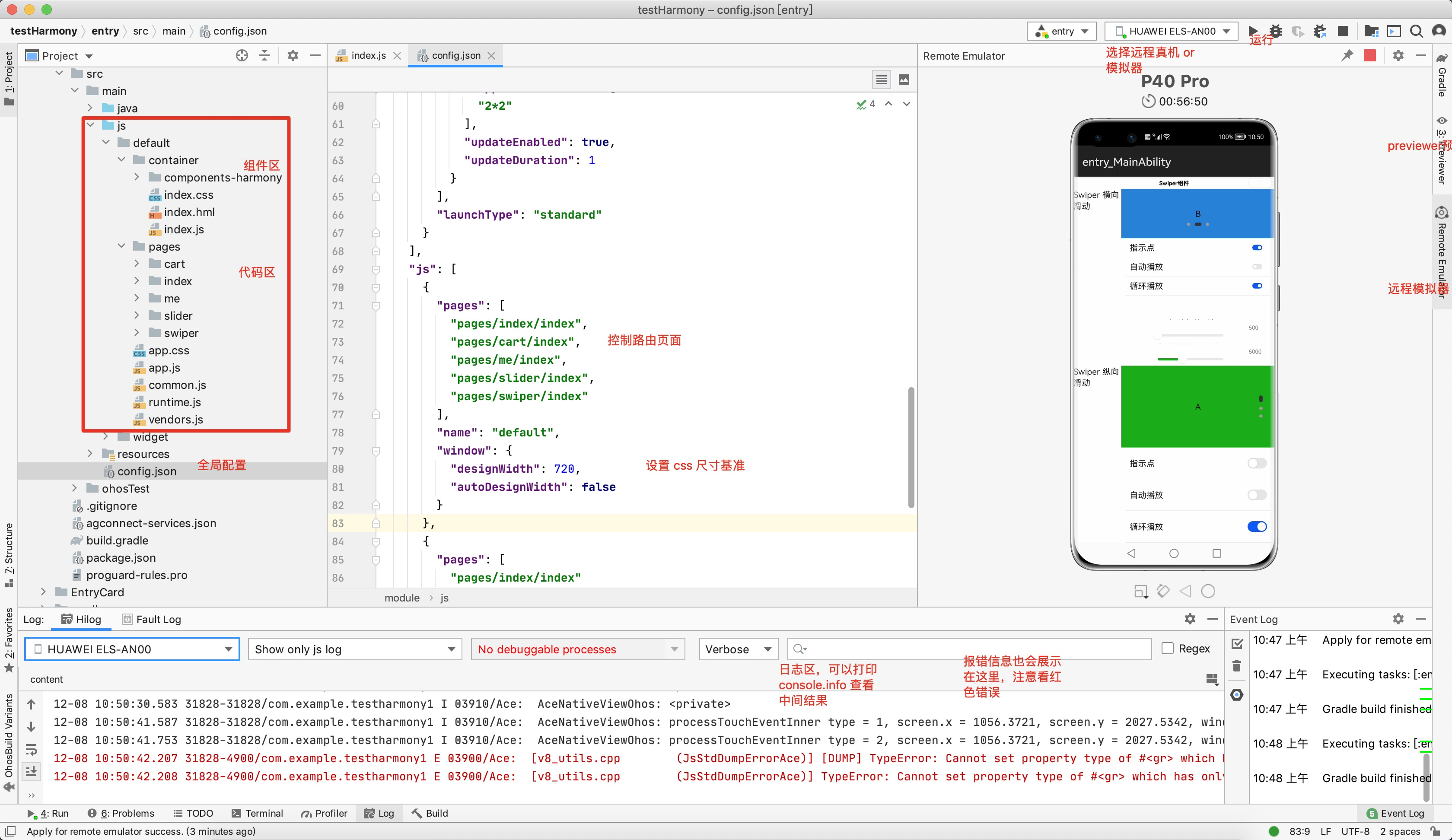Click the log scroll down arrow icon
The height and width of the screenshot is (840, 1452).
pos(31,727)
